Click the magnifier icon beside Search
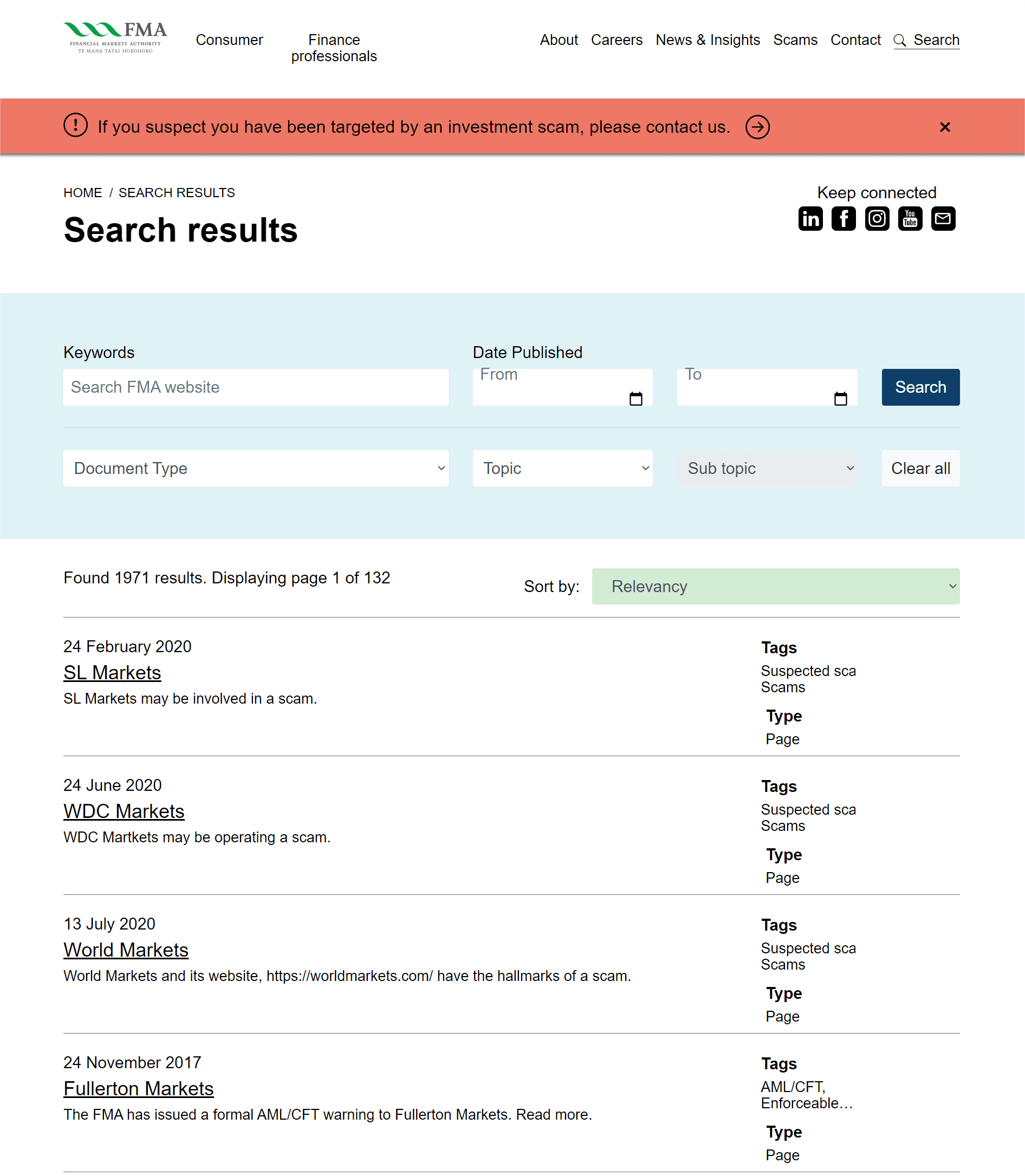Viewport: 1025px width, 1176px height. [x=899, y=40]
